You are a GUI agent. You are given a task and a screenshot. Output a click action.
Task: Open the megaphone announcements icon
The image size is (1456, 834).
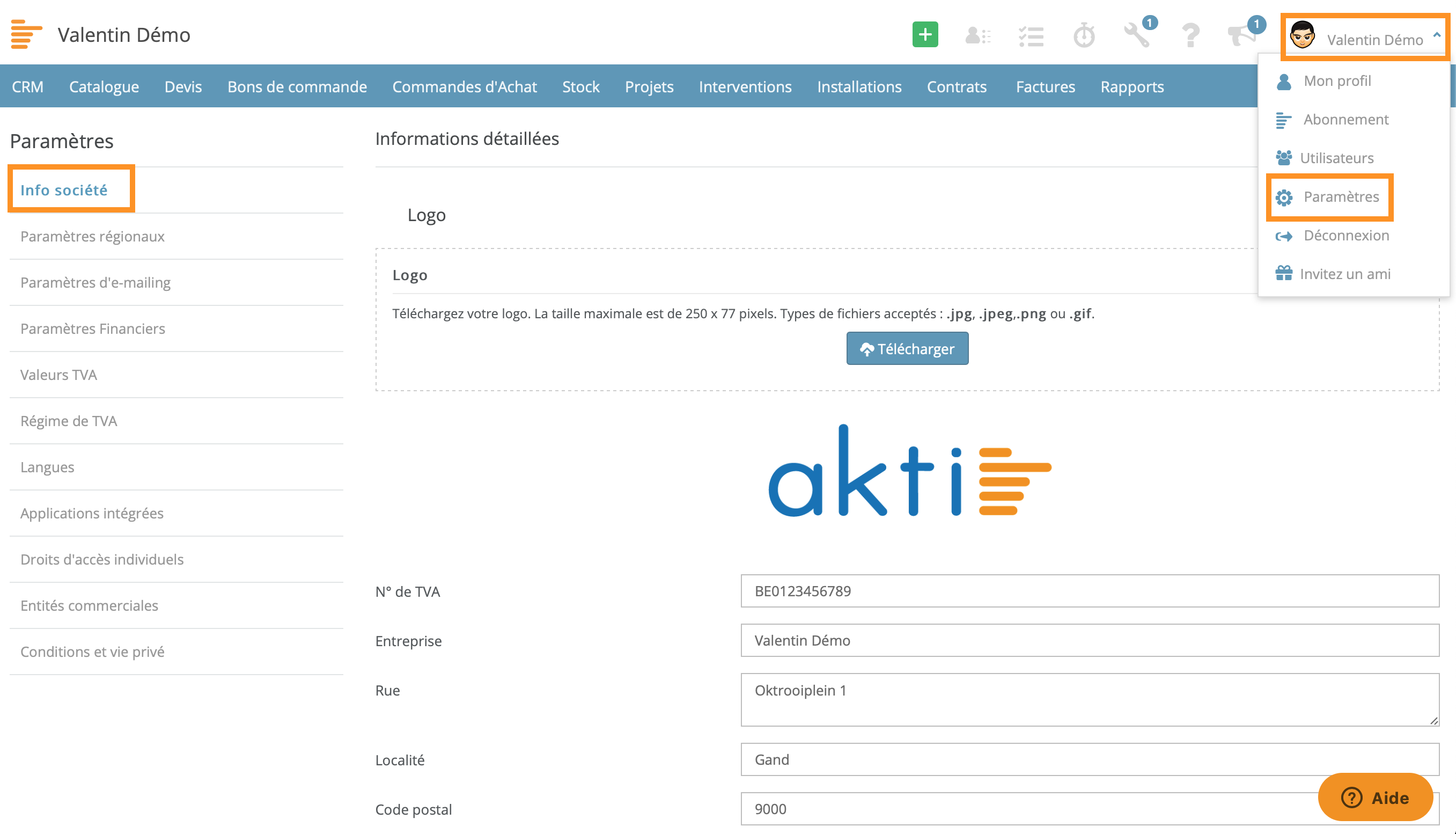pos(1241,35)
